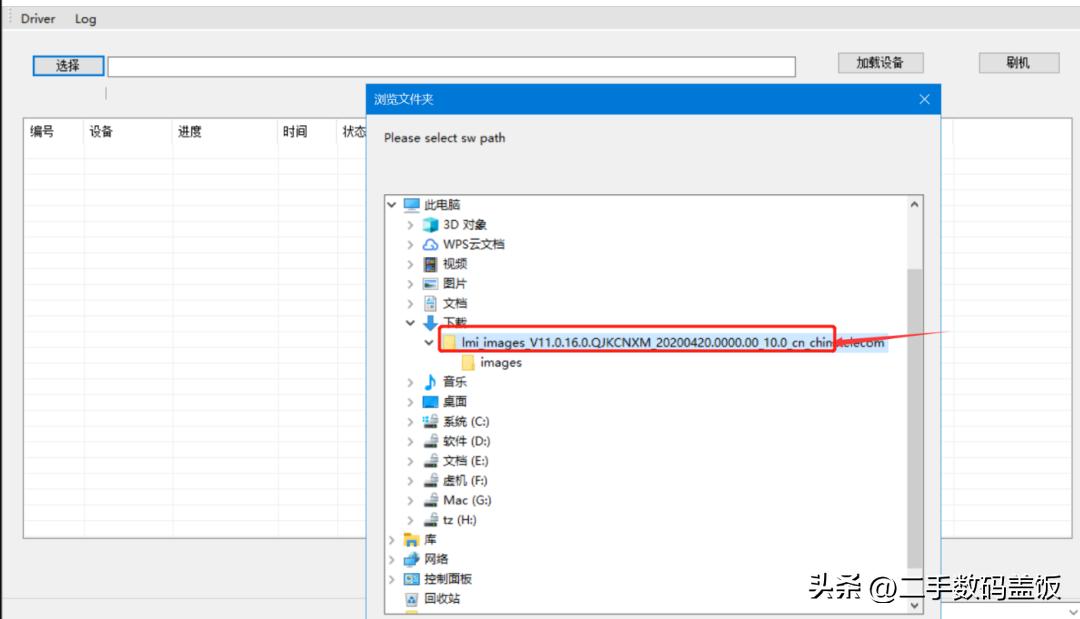Viewport: 1080px width, 619px height.
Task: Click the 设备 column header
Action: [101, 132]
